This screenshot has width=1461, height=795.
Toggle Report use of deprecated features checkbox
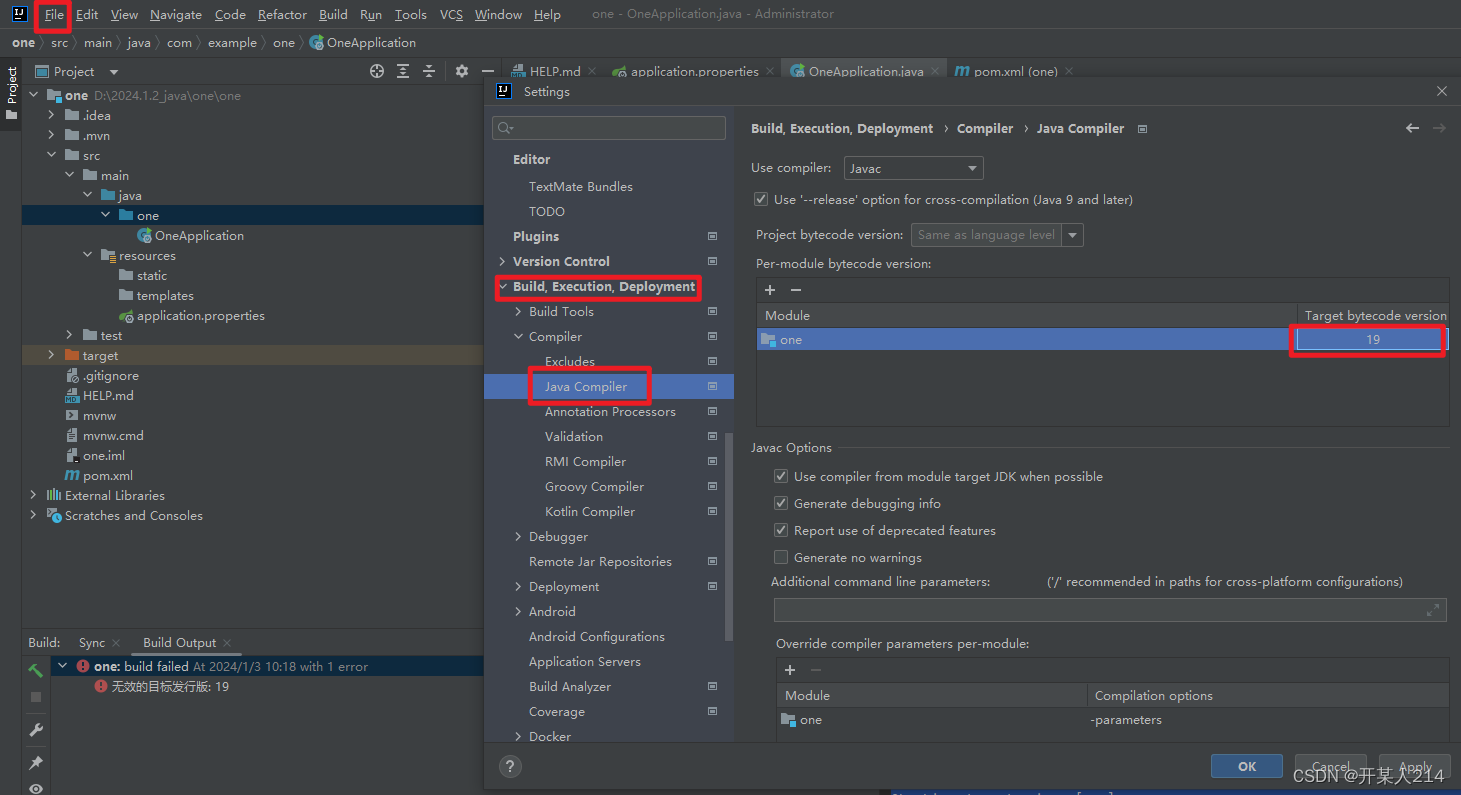click(781, 531)
